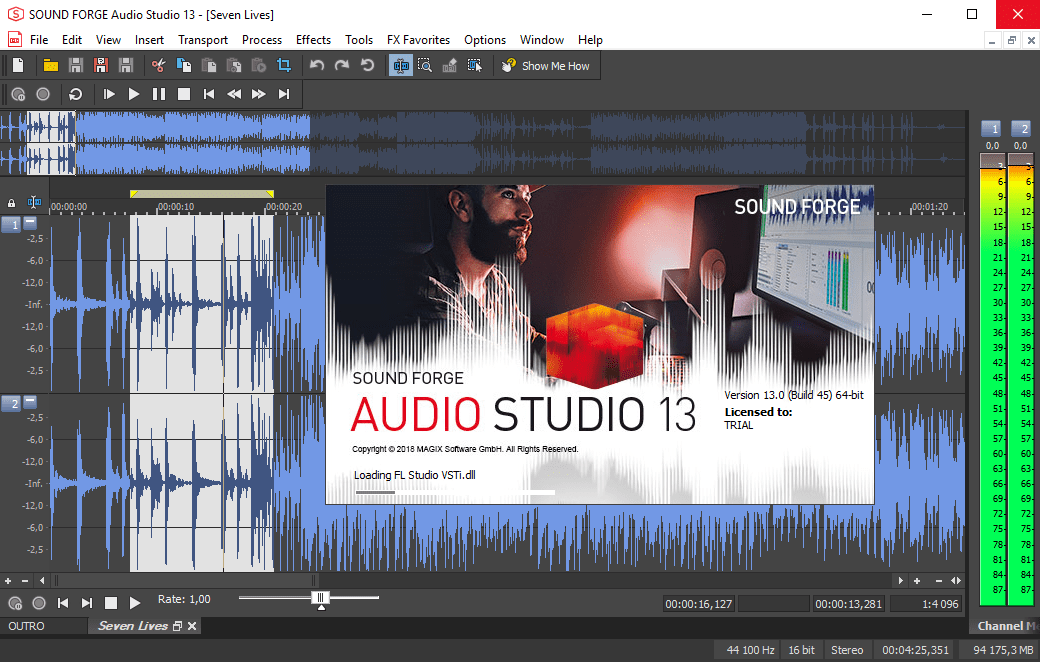Restore the Seven Lives tab window
The width and height of the screenshot is (1040, 662).
pos(177,626)
